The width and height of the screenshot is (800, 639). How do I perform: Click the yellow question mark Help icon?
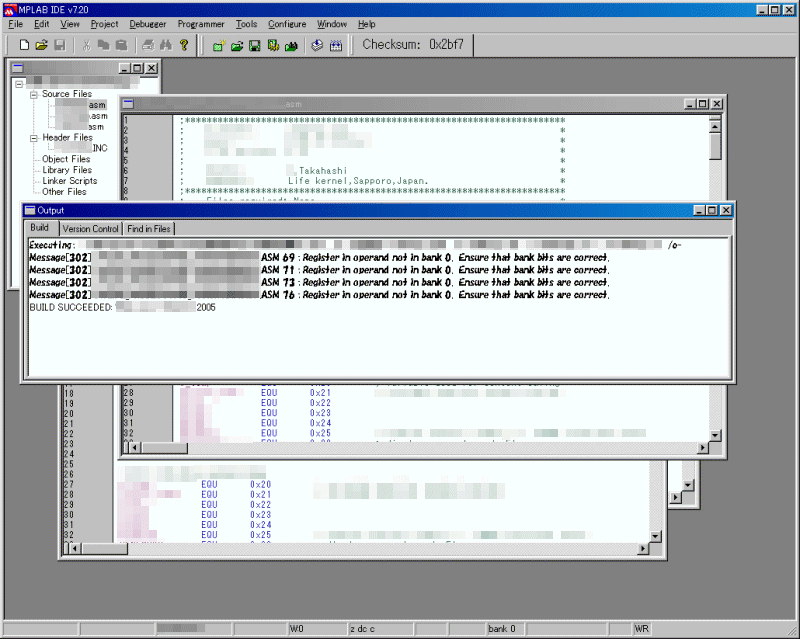click(x=184, y=45)
